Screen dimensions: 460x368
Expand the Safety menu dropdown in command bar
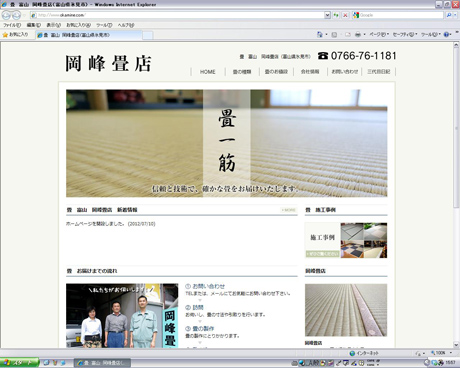click(x=405, y=34)
